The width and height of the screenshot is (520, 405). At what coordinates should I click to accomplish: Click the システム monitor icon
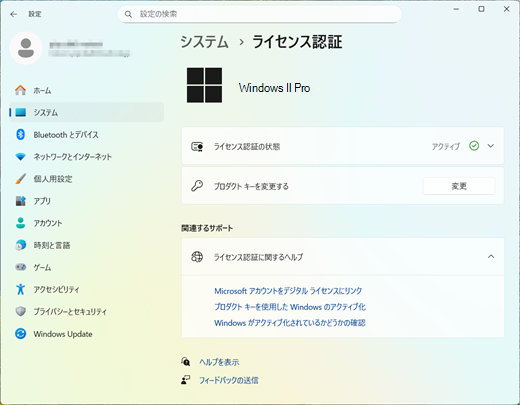pos(21,112)
